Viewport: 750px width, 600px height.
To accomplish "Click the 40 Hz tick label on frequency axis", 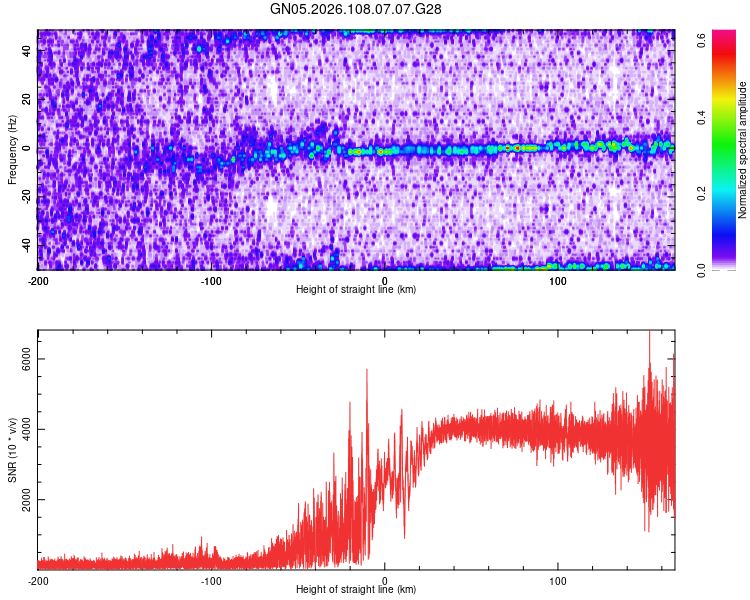I will (x=26, y=51).
